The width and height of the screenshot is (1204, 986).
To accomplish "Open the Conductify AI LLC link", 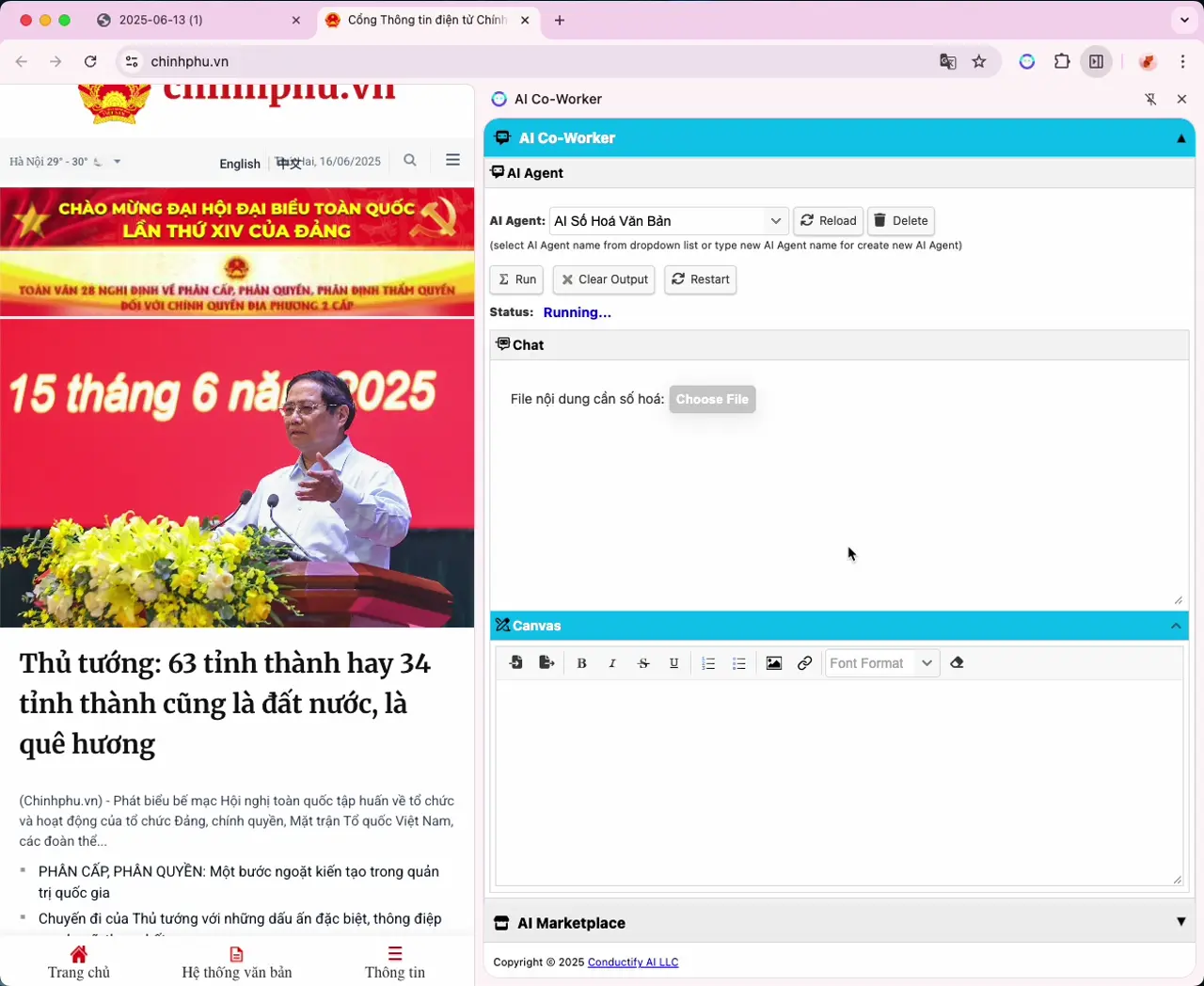I will pyautogui.click(x=633, y=962).
